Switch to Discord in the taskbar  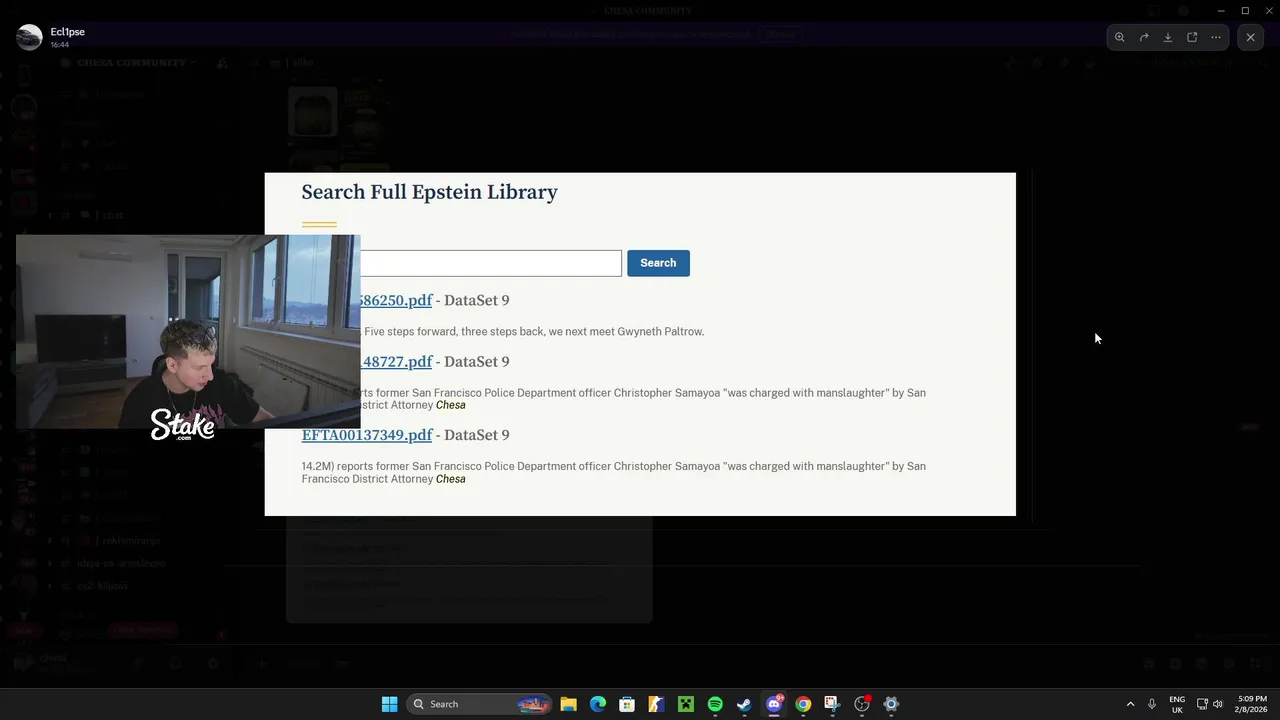tap(774, 704)
